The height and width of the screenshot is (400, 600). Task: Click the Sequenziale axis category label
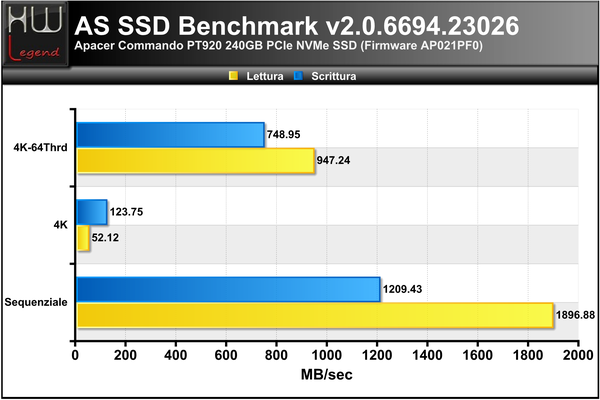pyautogui.click(x=36, y=302)
